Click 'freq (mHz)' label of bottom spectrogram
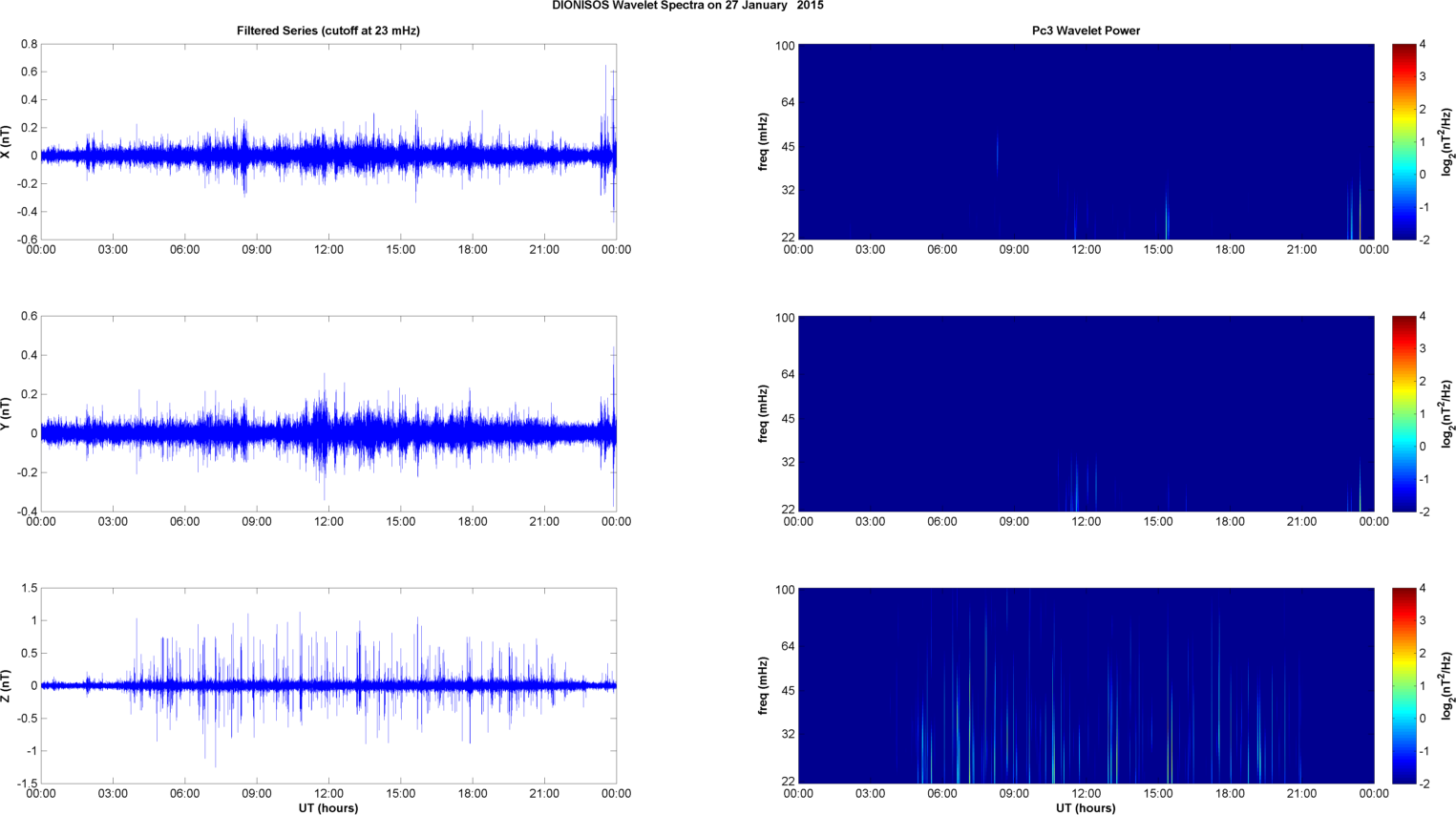Image resolution: width=1456 pixels, height=815 pixels. 764,686
